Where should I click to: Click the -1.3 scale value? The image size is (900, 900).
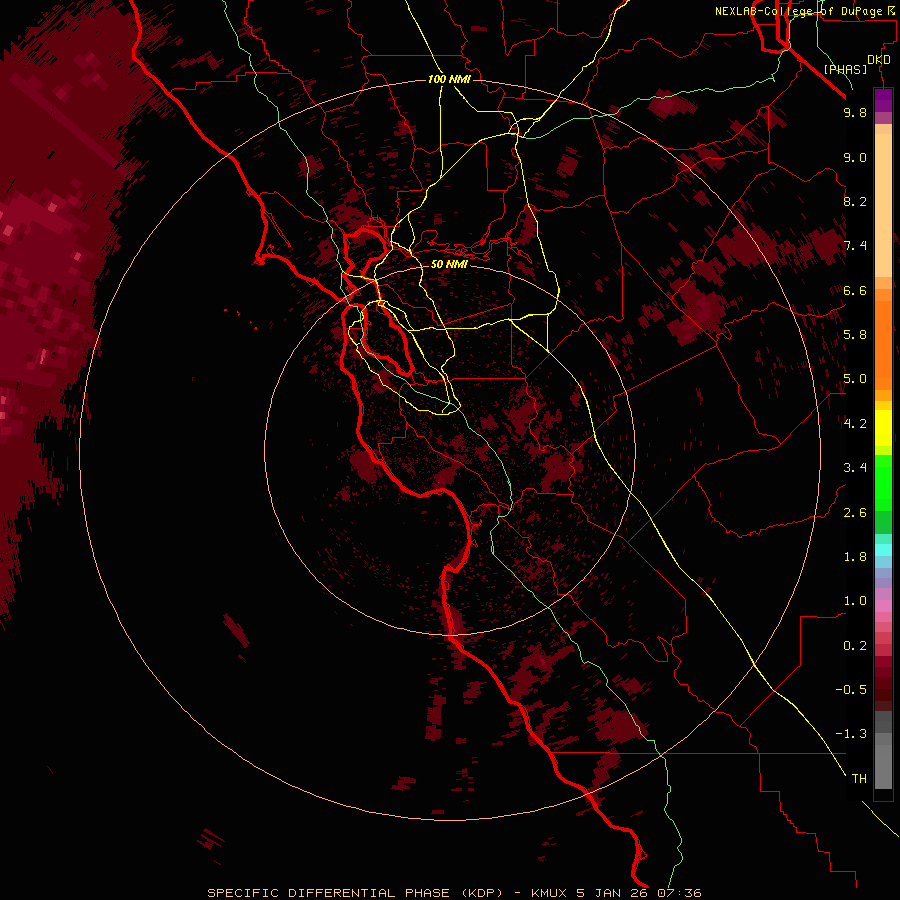coord(851,734)
